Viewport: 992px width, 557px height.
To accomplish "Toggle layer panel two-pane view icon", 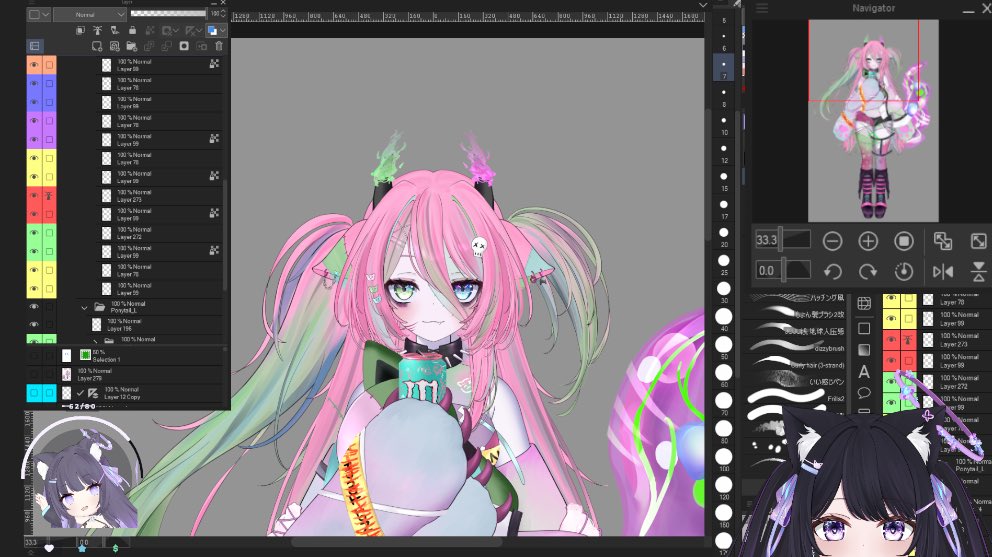I will [35, 46].
